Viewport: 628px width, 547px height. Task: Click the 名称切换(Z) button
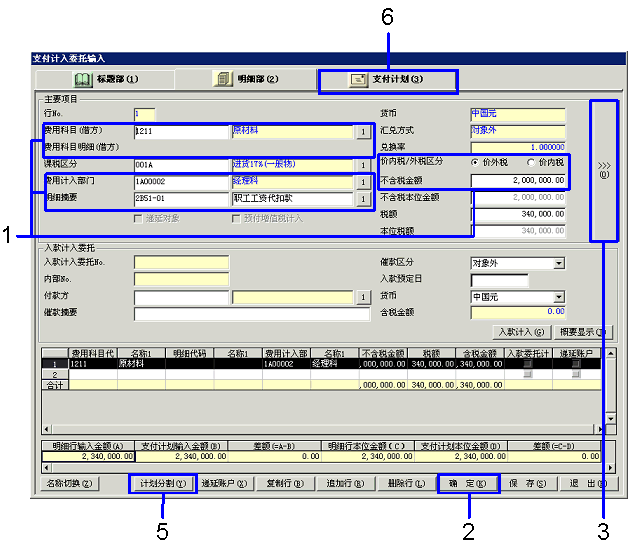(x=69, y=484)
